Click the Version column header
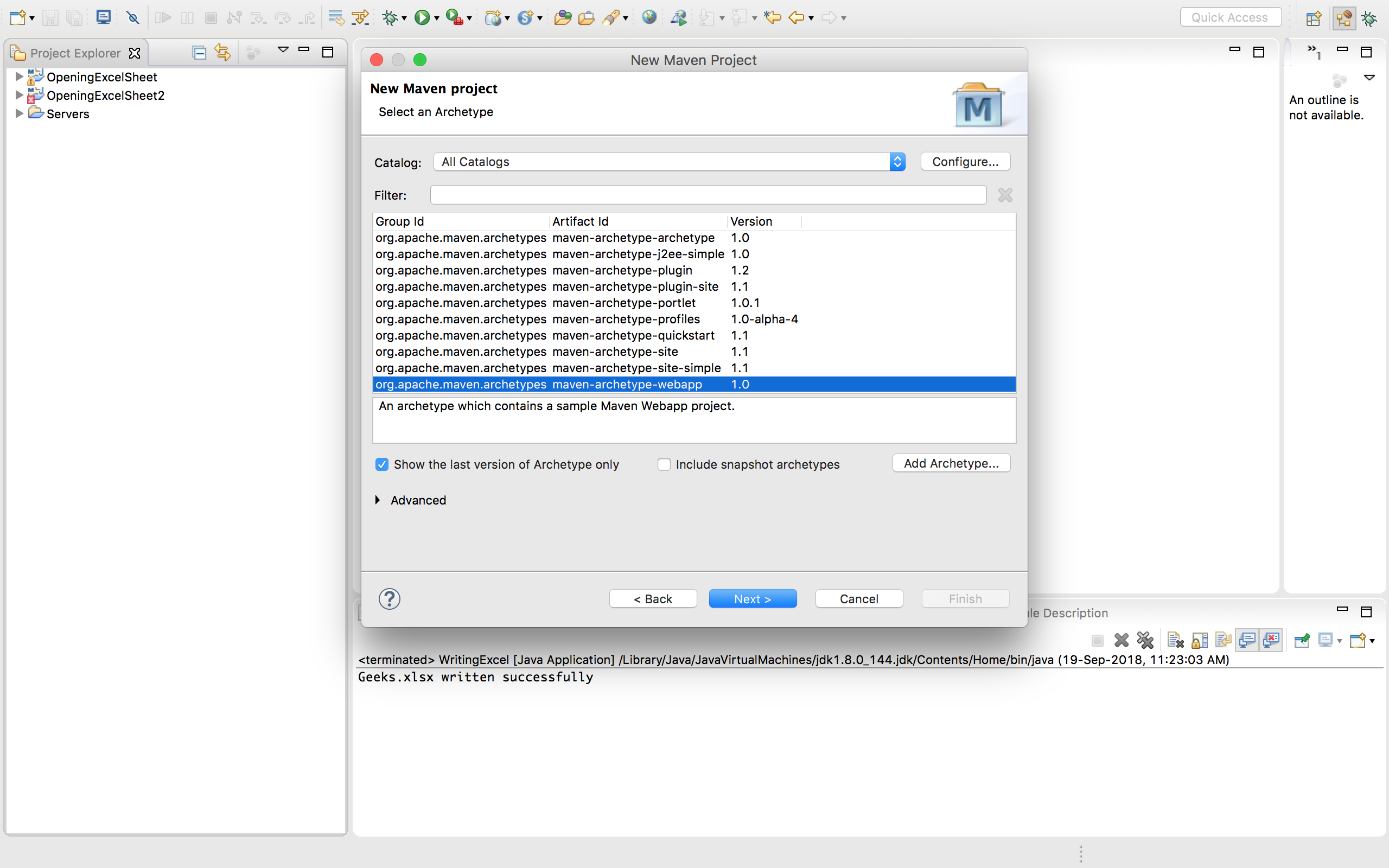Screen dimensions: 1389x868 coord(764,221)
